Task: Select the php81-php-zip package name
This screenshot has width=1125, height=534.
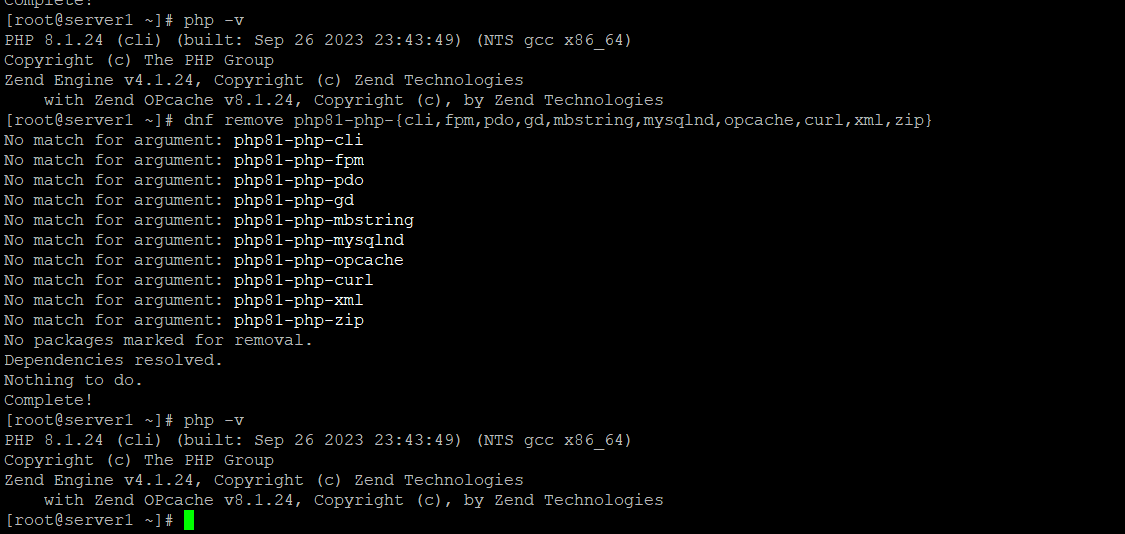Action: (298, 320)
